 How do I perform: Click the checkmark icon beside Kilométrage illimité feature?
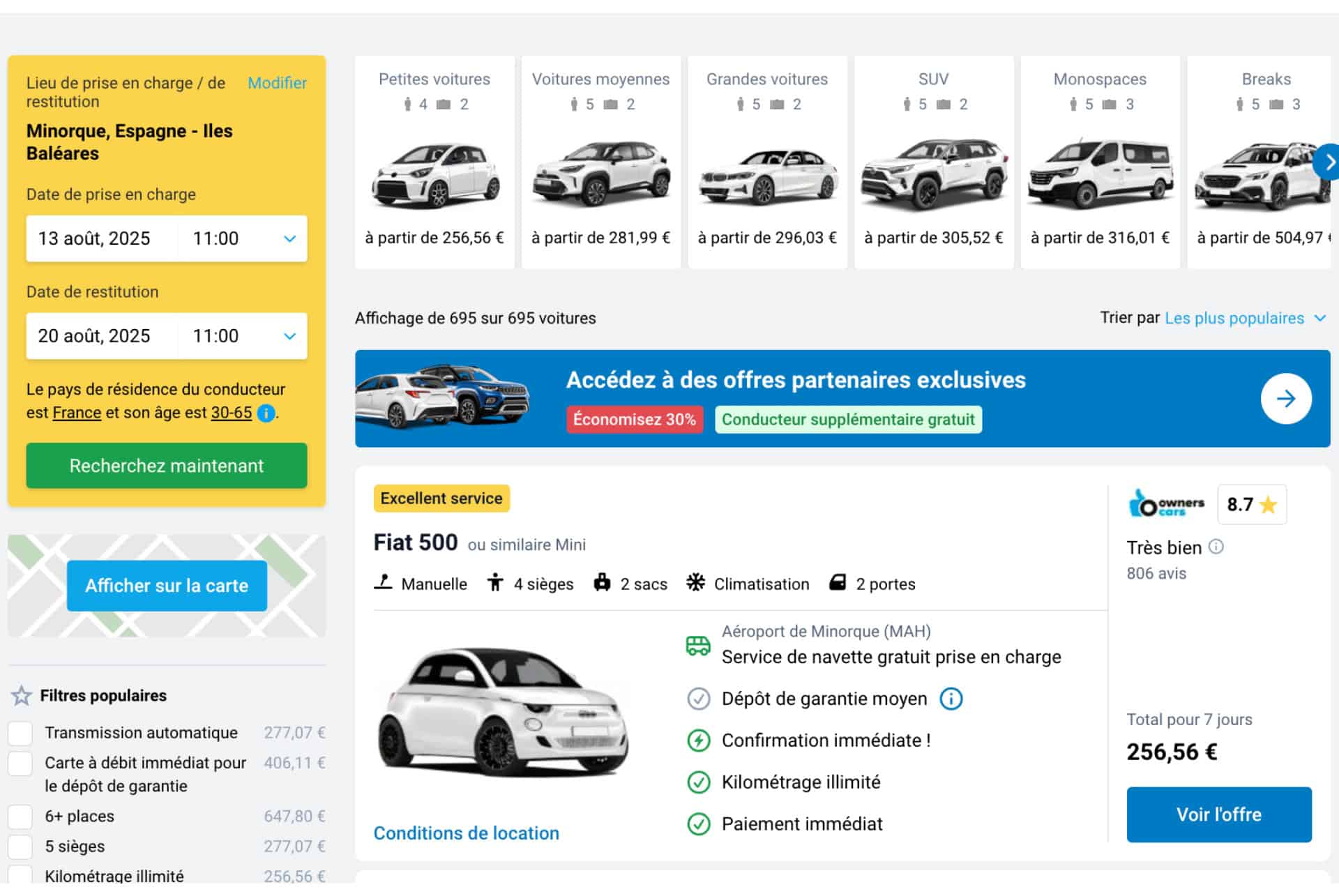pyautogui.click(x=698, y=782)
